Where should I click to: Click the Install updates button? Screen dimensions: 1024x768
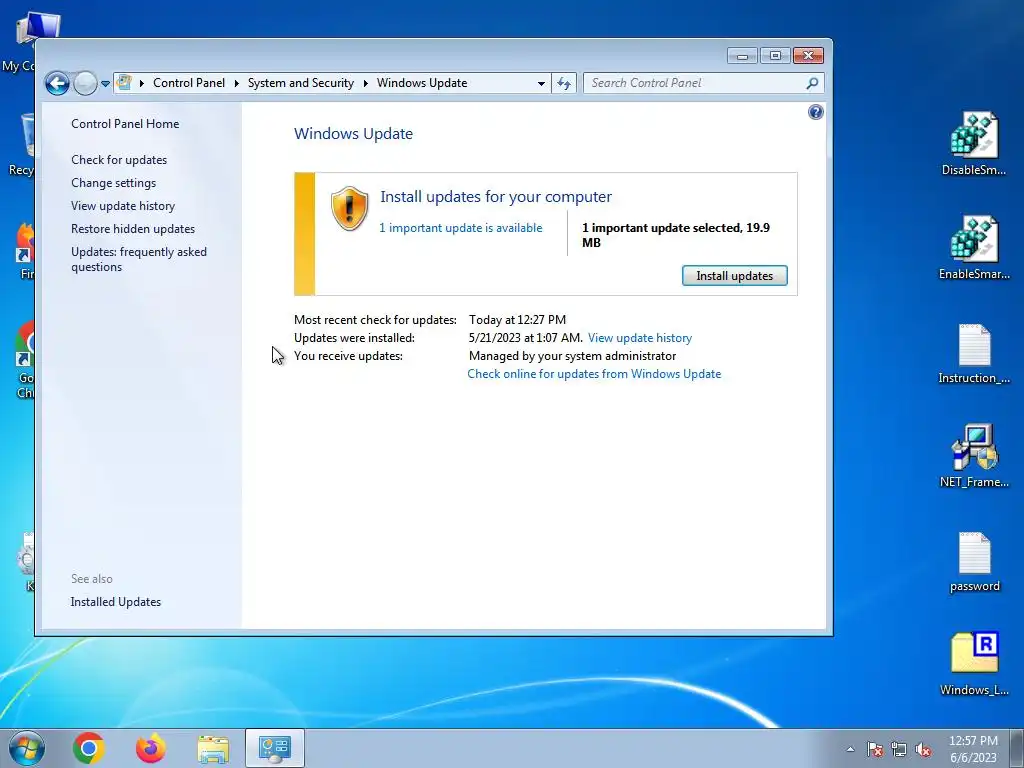[x=735, y=276]
